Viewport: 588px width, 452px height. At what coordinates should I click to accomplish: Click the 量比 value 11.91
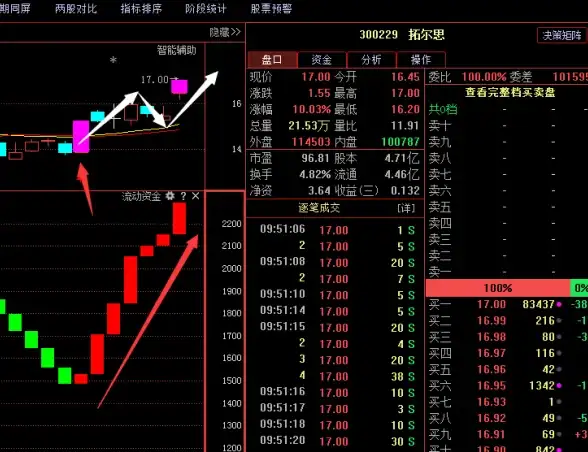(405, 126)
